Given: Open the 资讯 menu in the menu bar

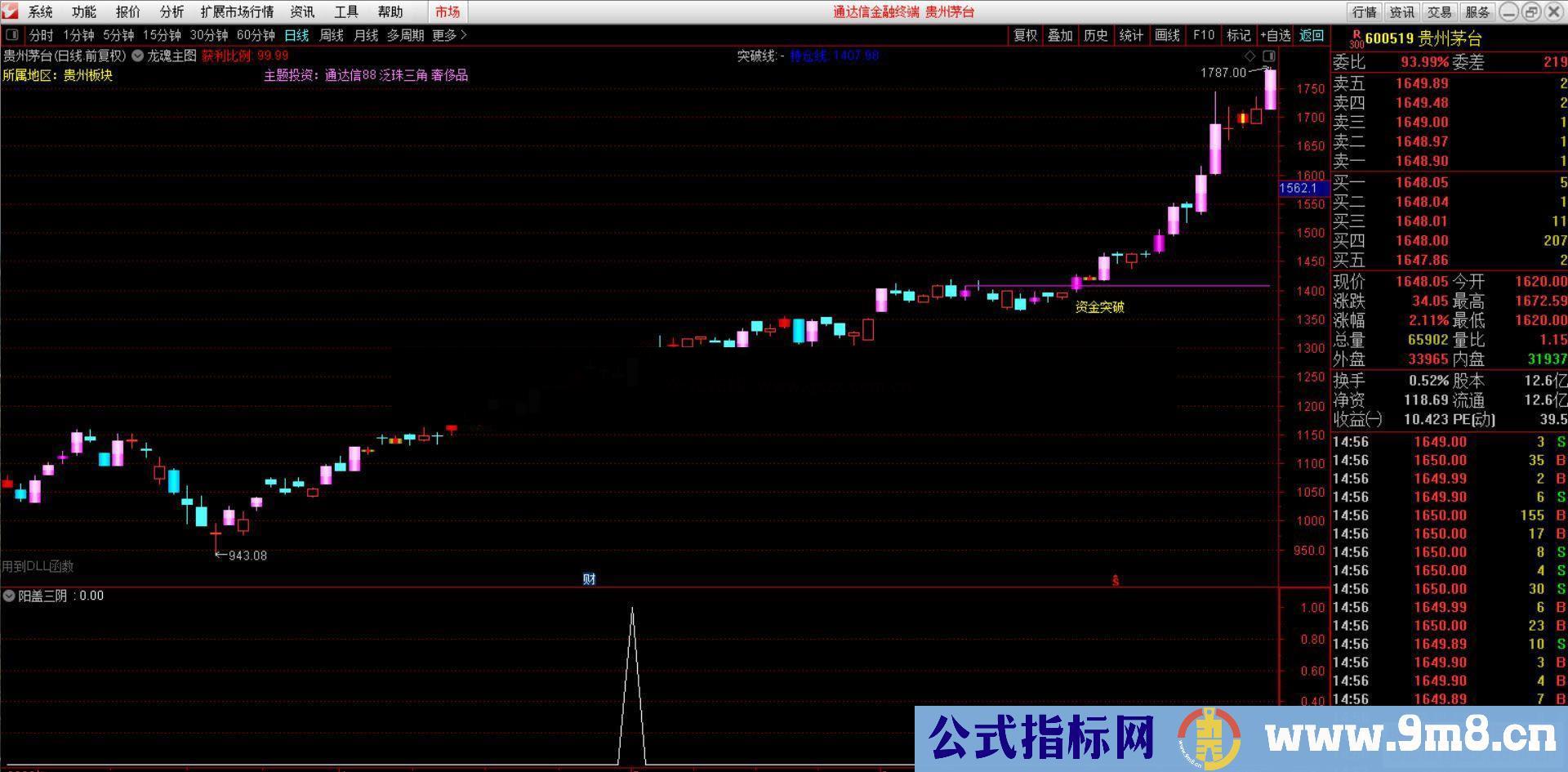Looking at the screenshot, I should tap(302, 11).
